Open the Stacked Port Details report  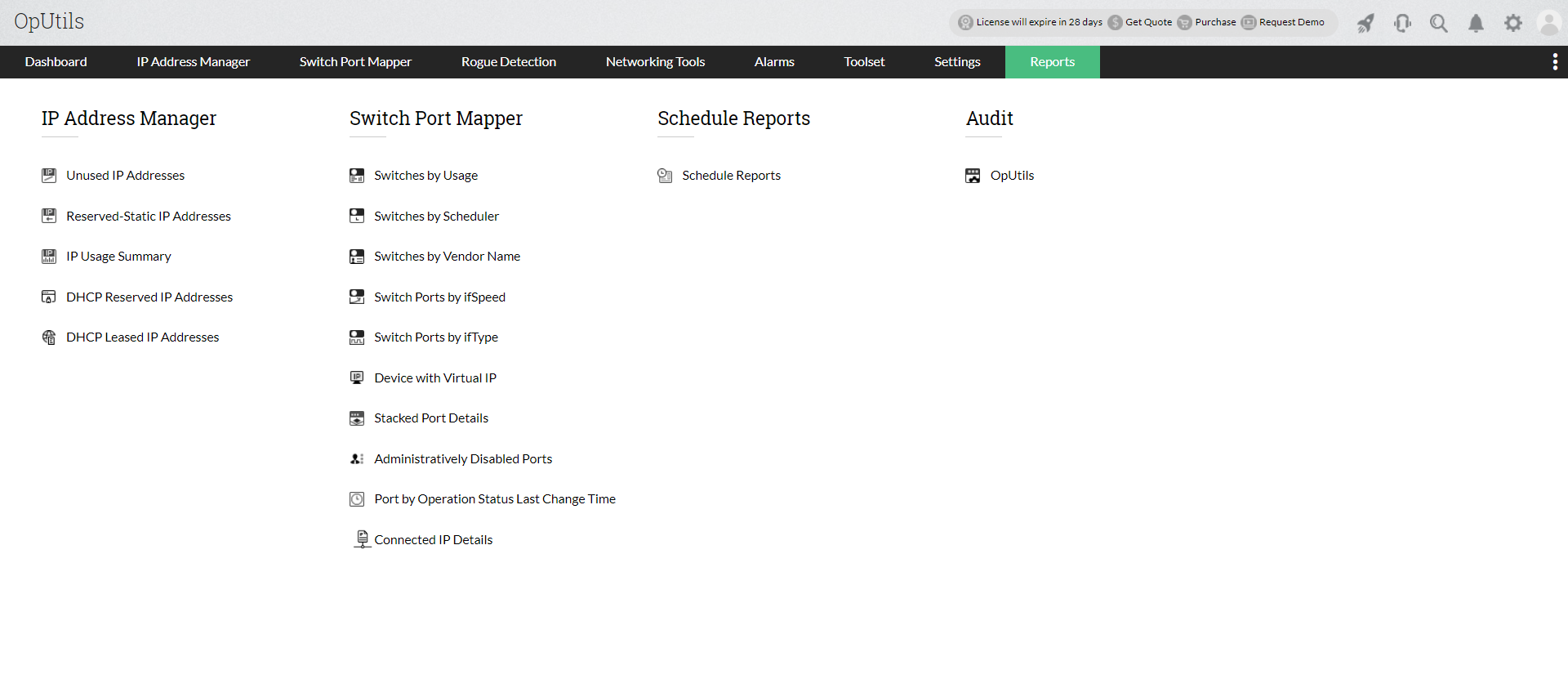click(431, 418)
